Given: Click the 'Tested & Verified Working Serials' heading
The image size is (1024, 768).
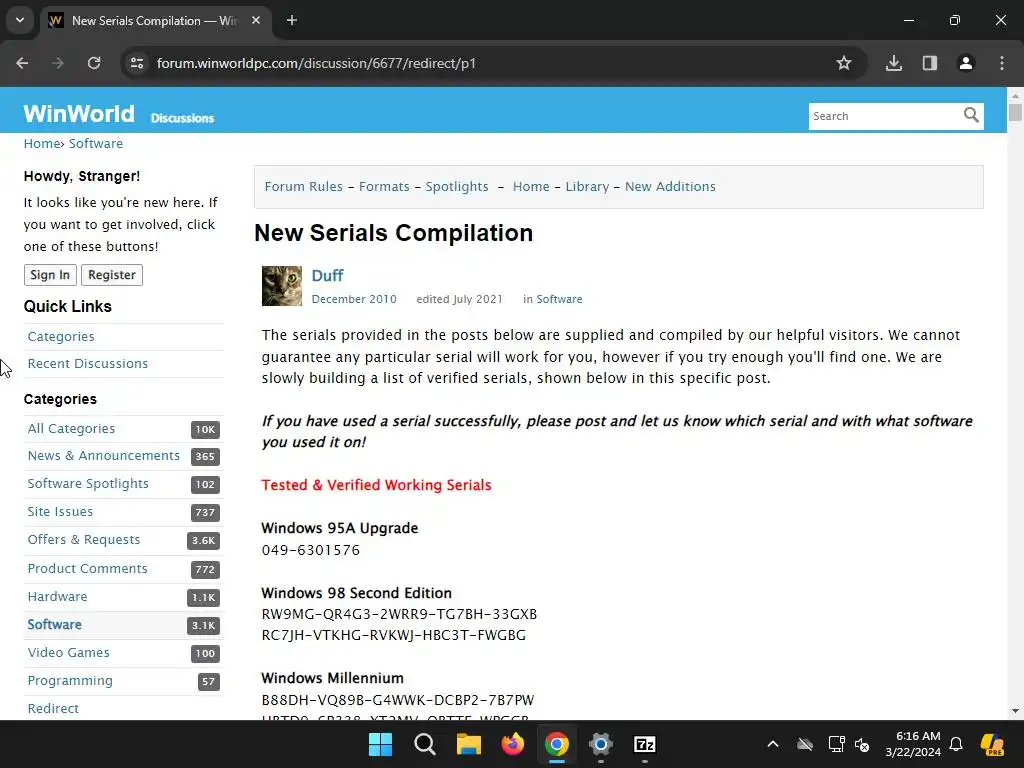Looking at the screenshot, I should (376, 485).
